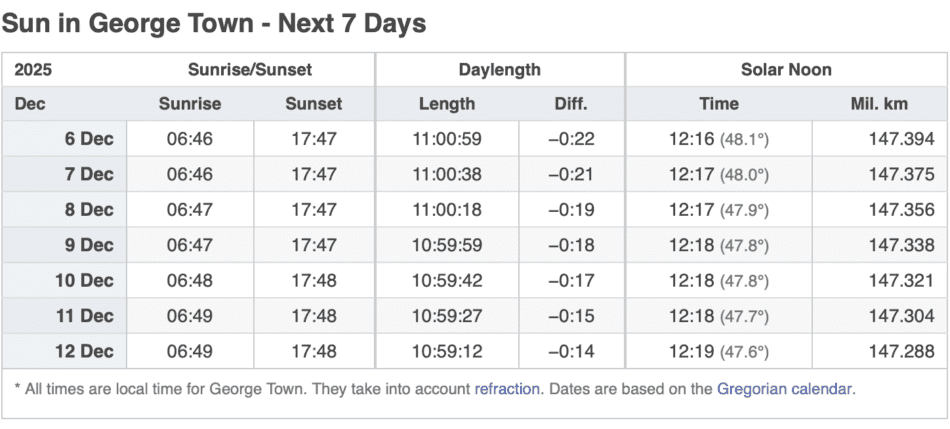
Task: Open the Gregorian calendar link
Action: (785, 389)
